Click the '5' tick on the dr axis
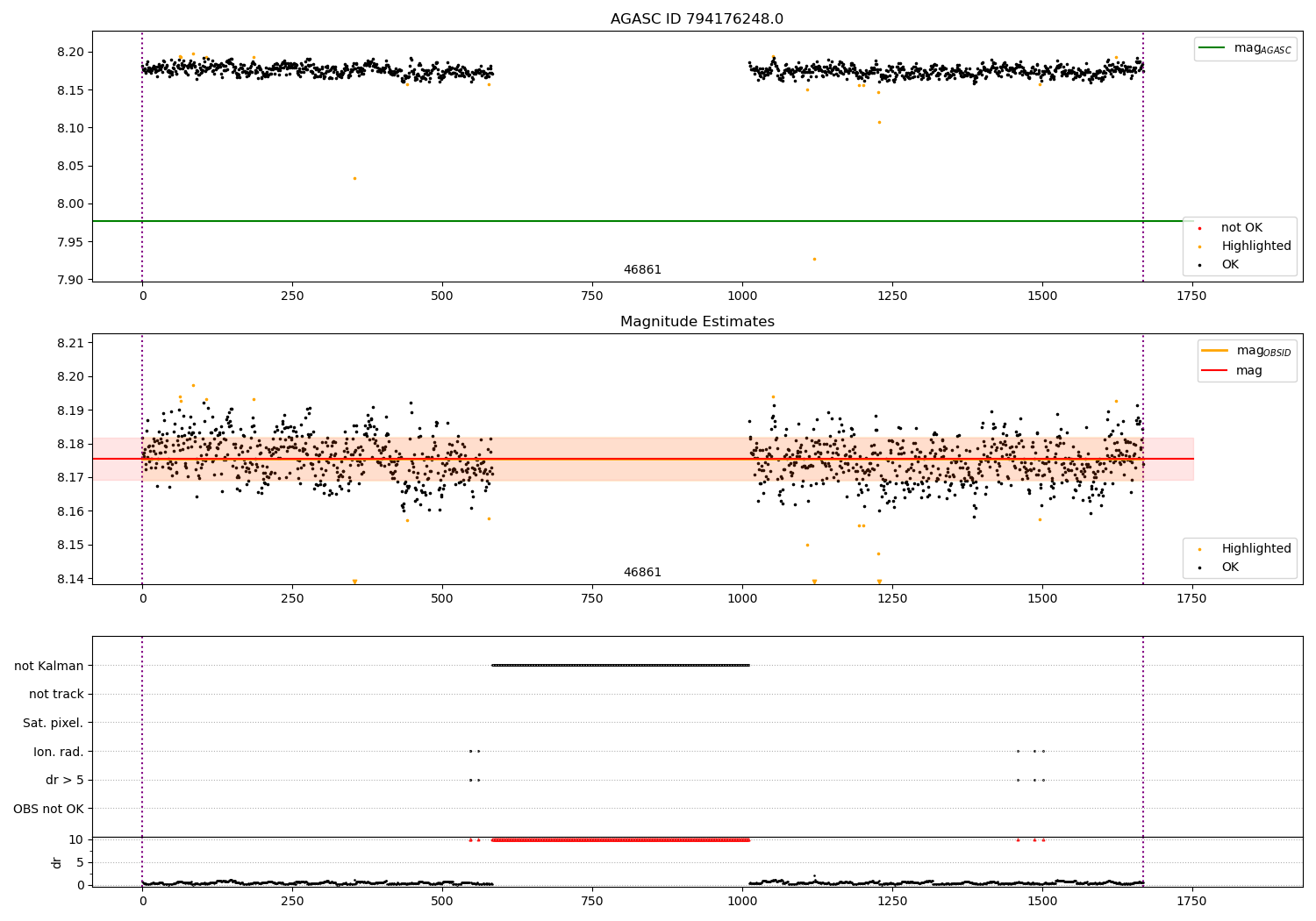The height and width of the screenshot is (921, 1316). pos(80,863)
